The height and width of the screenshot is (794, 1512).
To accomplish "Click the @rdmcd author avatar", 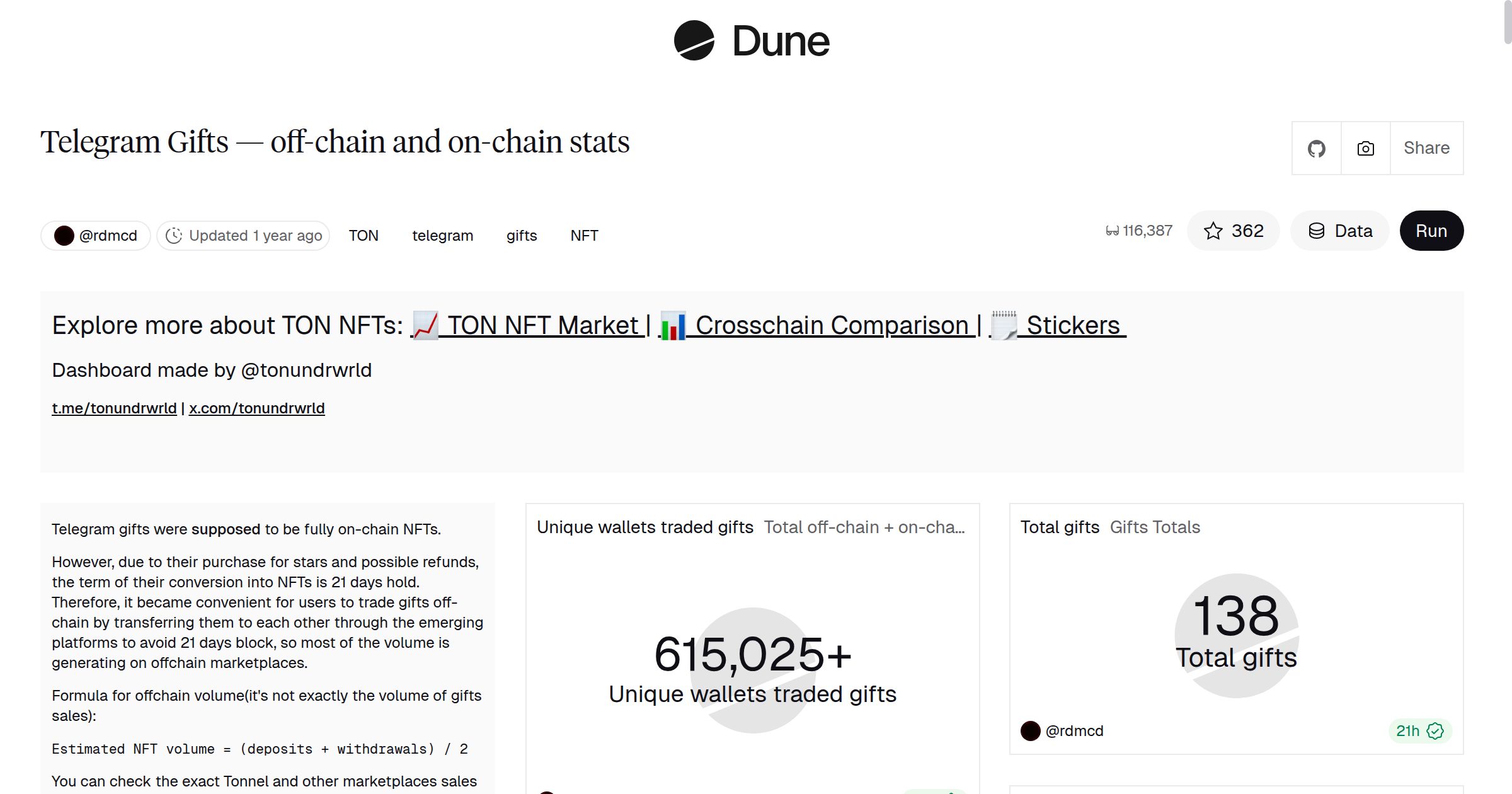I will tap(64, 234).
